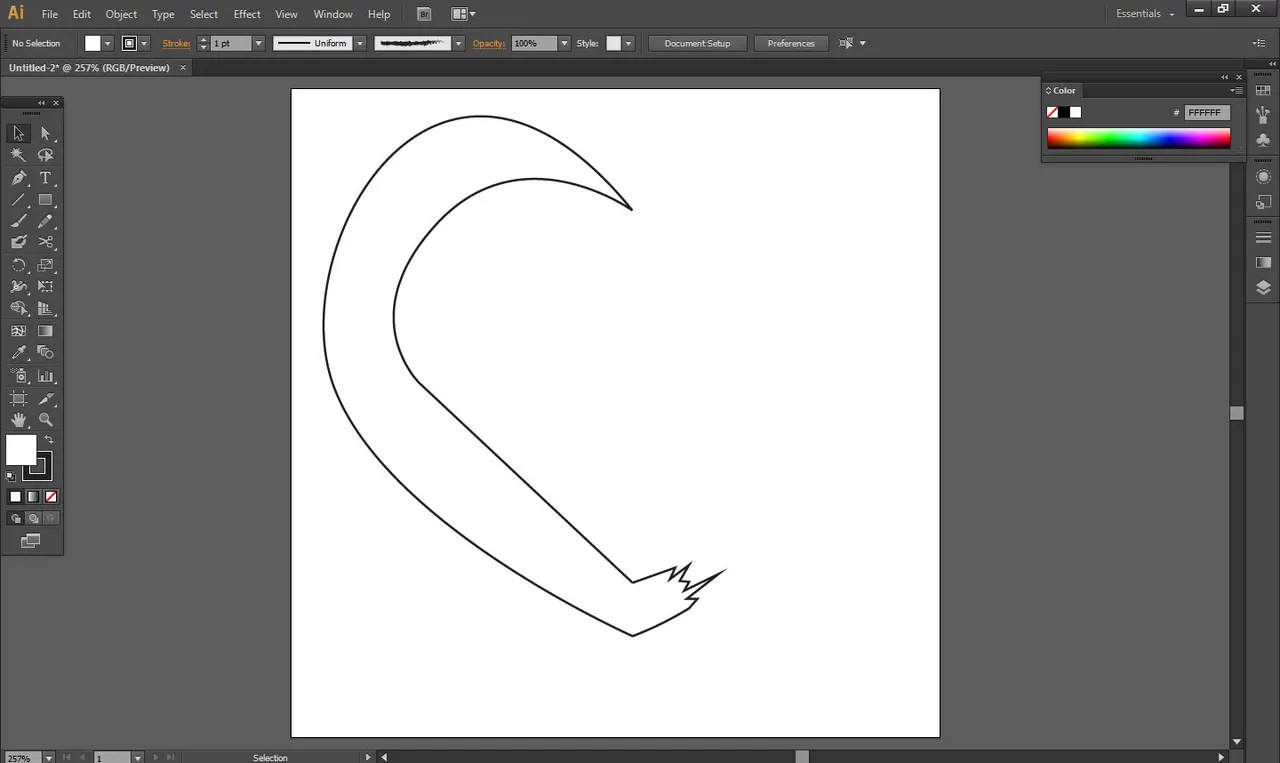The image size is (1280, 763).
Task: Set paint mode to Color
Action: pos(15,496)
